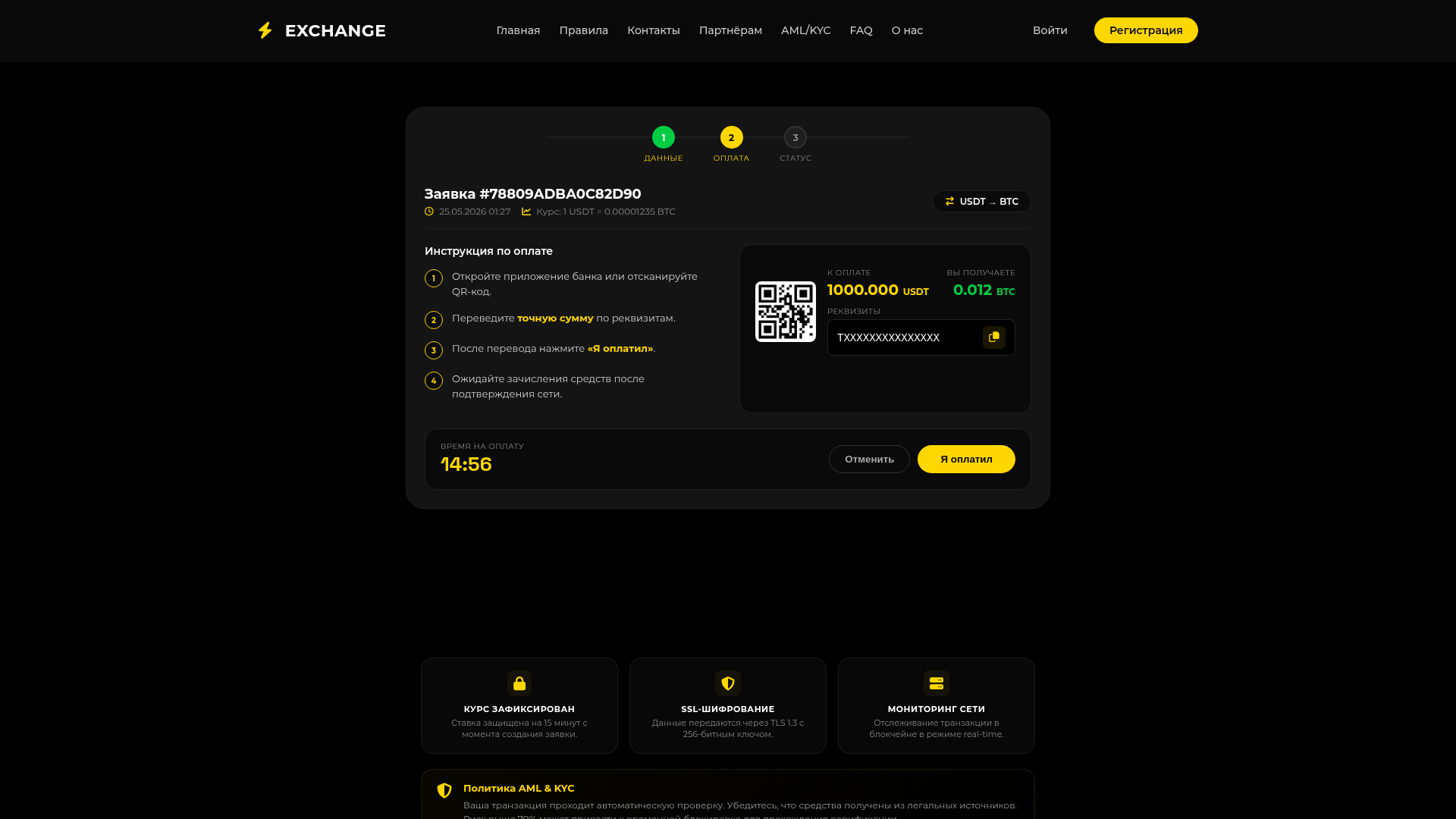Viewport: 1456px width, 819px height.
Task: Go to Контакты page
Action: click(x=654, y=30)
